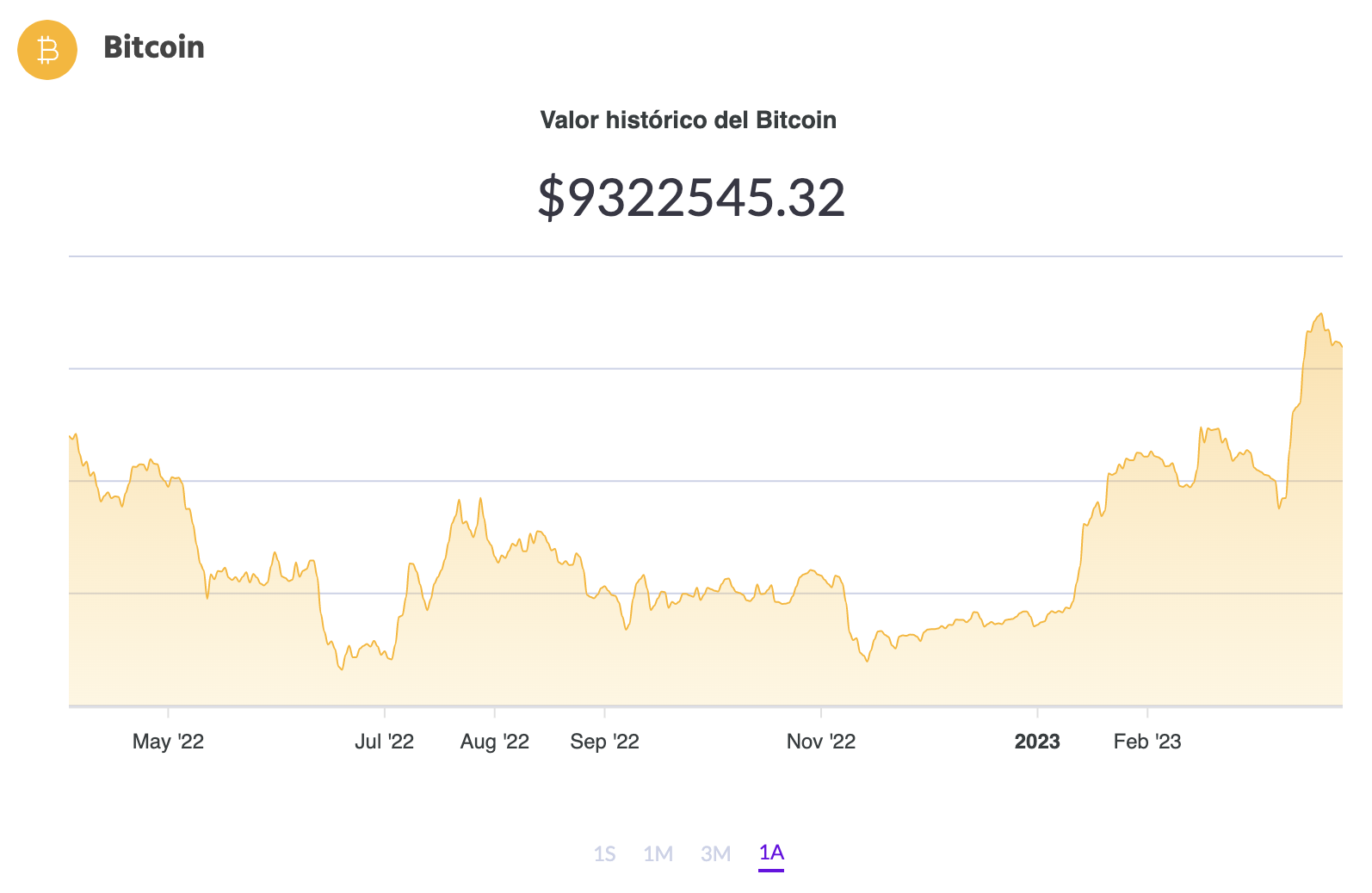
Task: Click the chart line's leftmost starting point
Action: click(70, 436)
